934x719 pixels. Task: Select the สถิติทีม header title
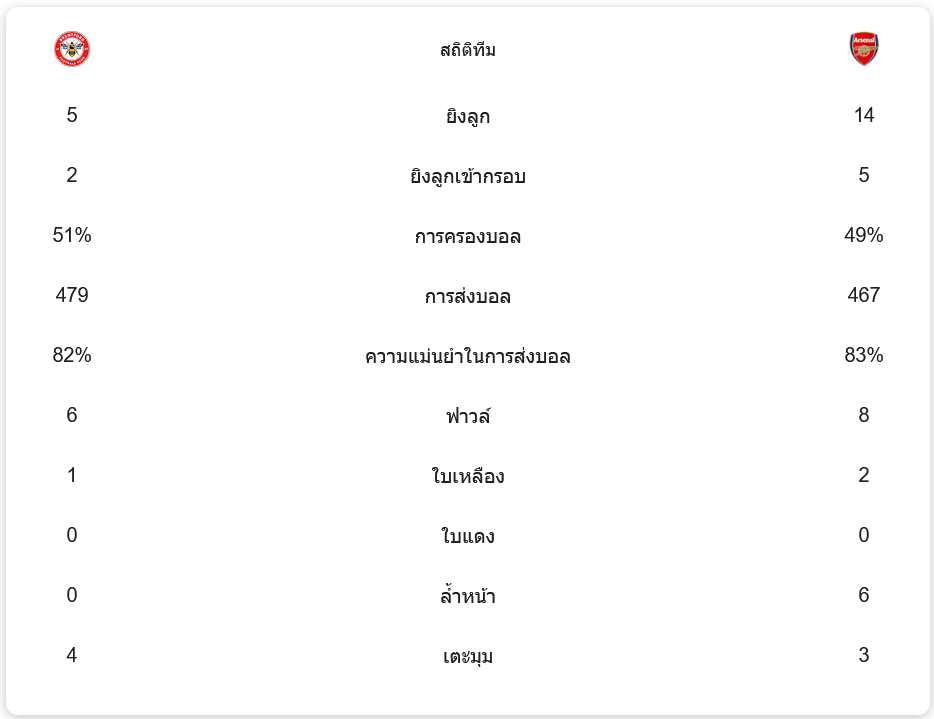(x=468, y=50)
